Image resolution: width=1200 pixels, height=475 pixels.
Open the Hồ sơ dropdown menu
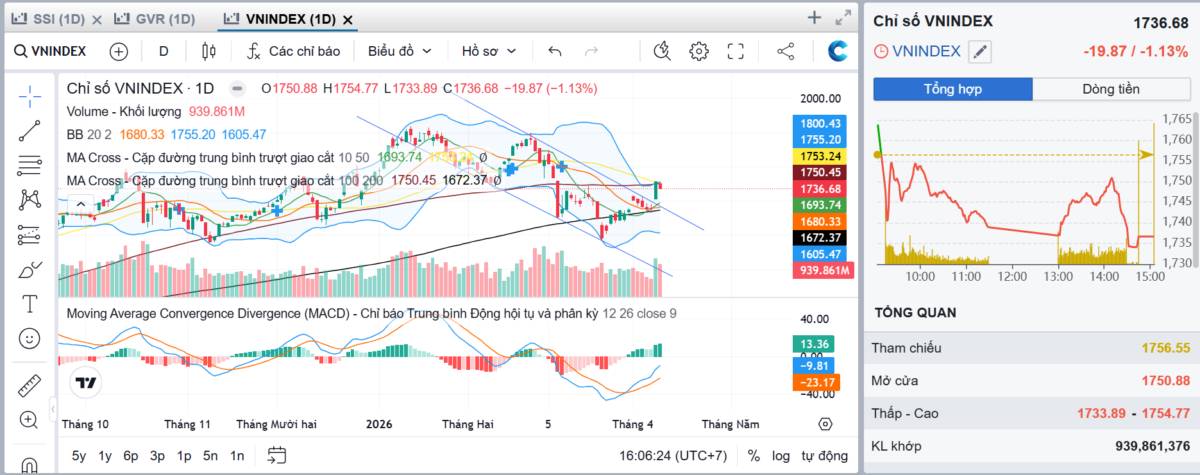(x=489, y=51)
